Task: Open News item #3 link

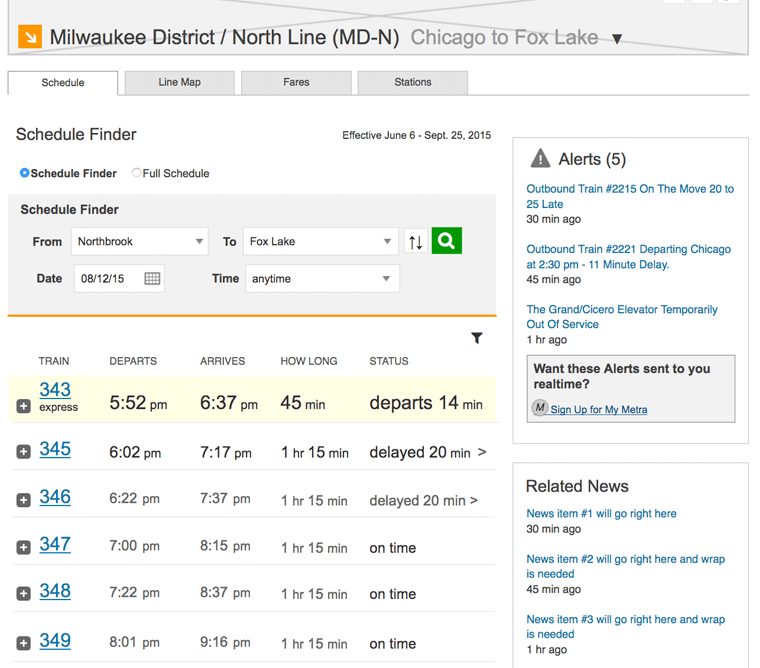Action: pos(626,627)
